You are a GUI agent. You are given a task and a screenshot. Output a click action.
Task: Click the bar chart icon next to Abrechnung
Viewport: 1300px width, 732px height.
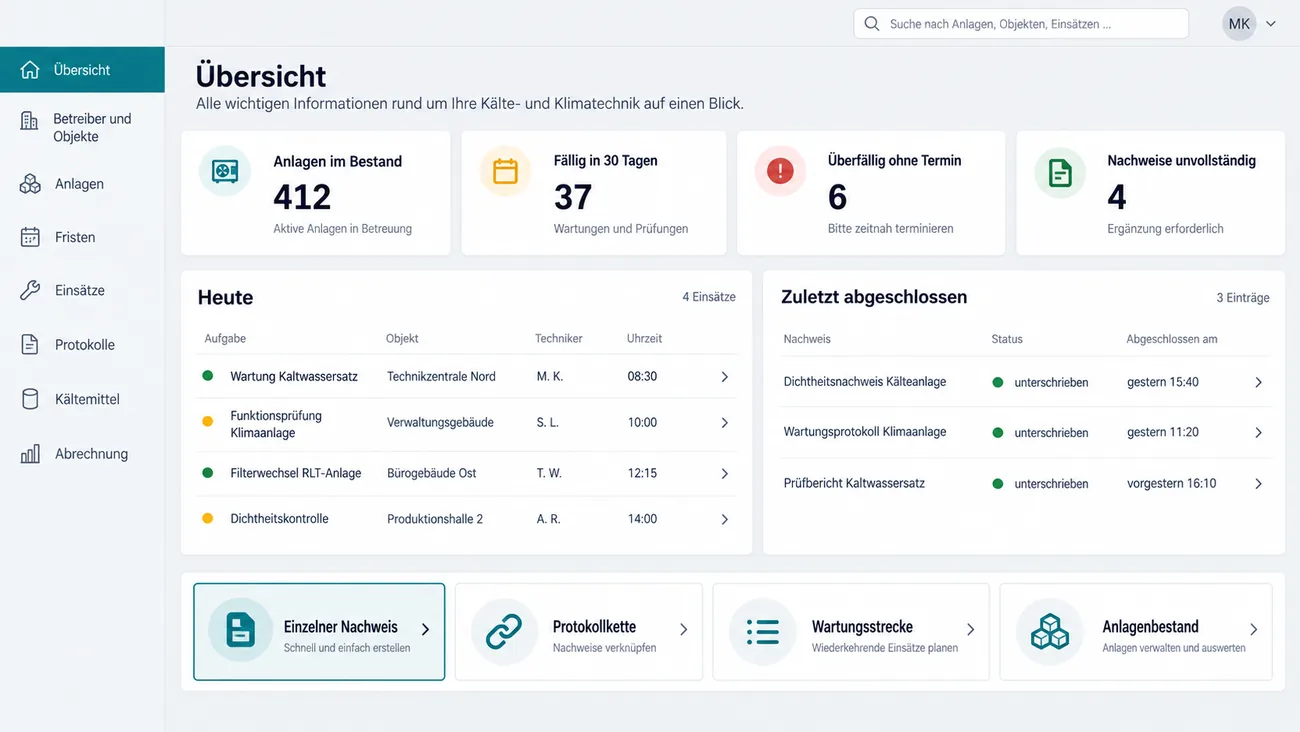[x=30, y=454]
